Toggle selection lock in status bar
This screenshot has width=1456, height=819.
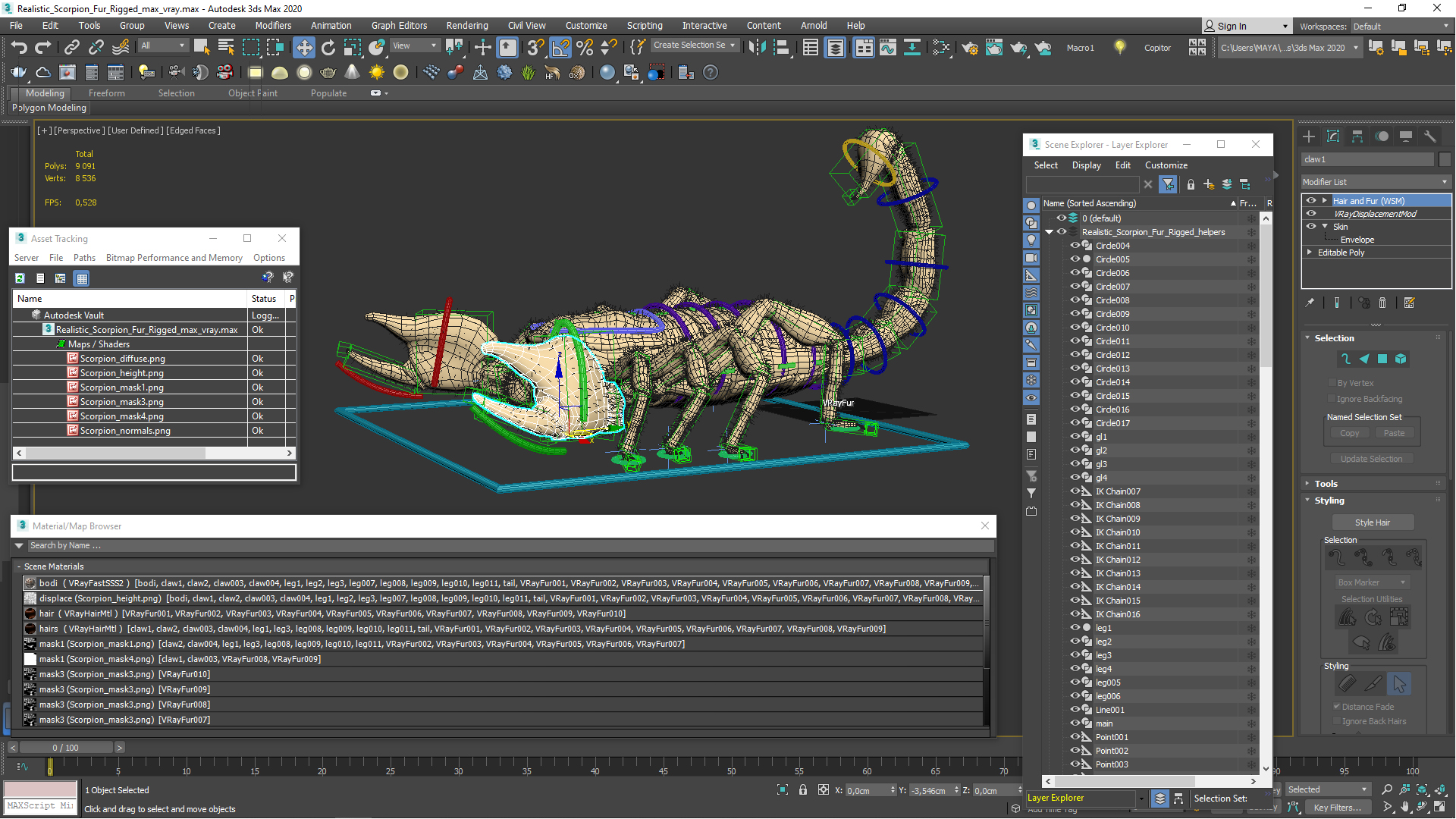[x=803, y=790]
